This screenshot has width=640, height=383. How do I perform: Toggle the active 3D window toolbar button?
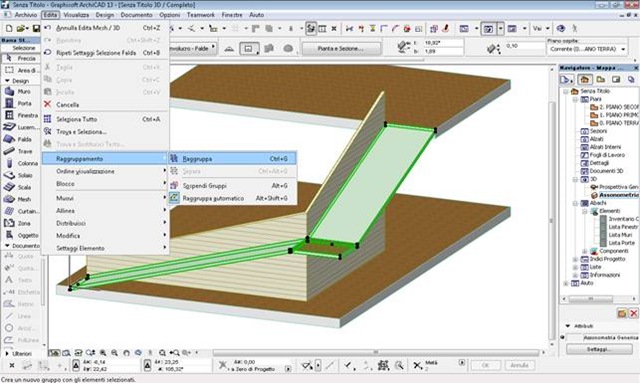[x=489, y=29]
